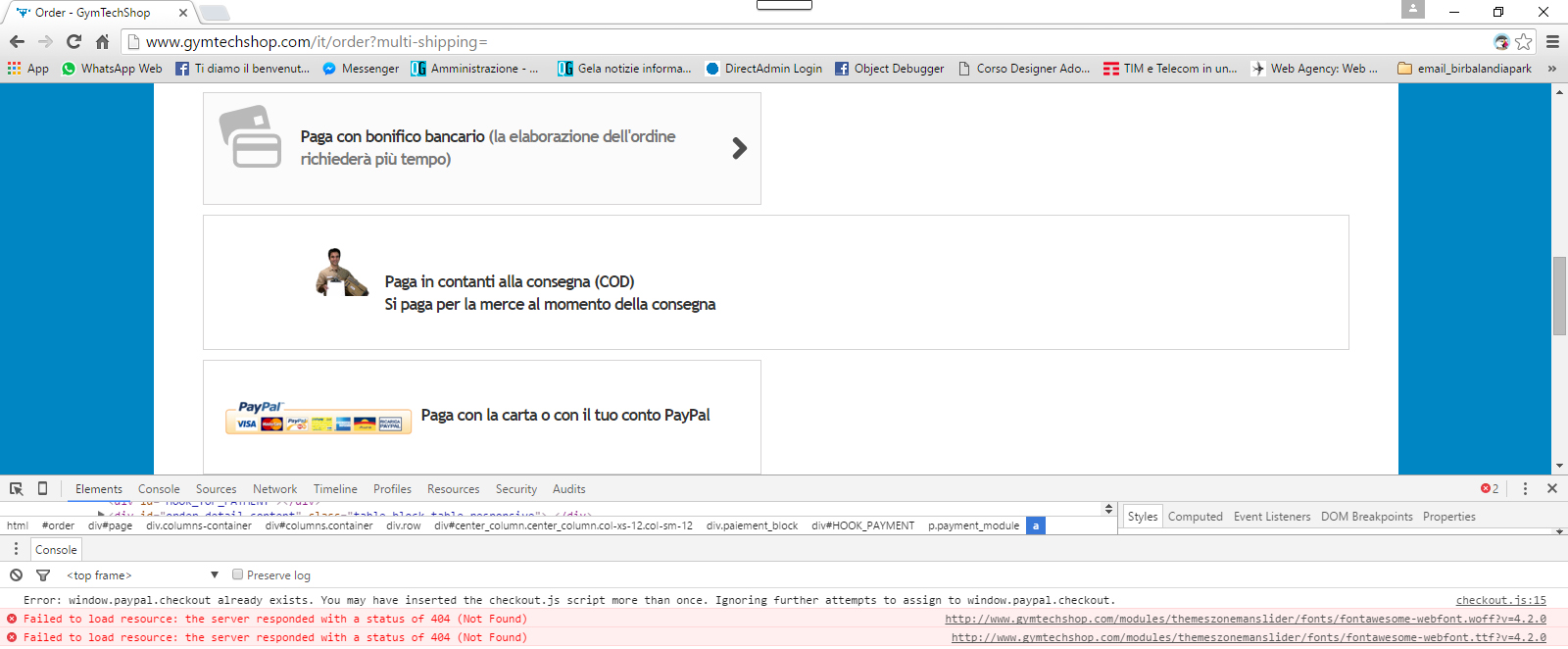Open the DevTools three-dot customize menu
This screenshot has width=1568, height=649.
coord(1525,488)
